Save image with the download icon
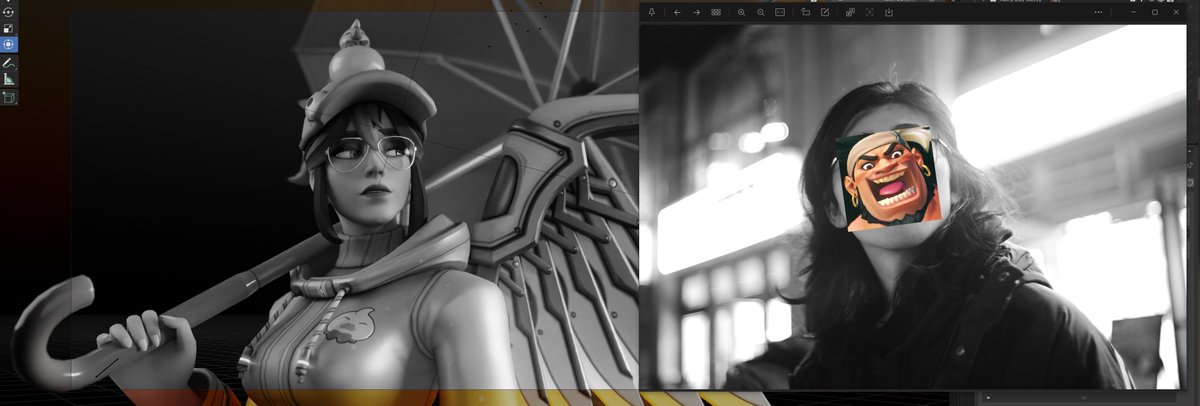 (x=889, y=12)
